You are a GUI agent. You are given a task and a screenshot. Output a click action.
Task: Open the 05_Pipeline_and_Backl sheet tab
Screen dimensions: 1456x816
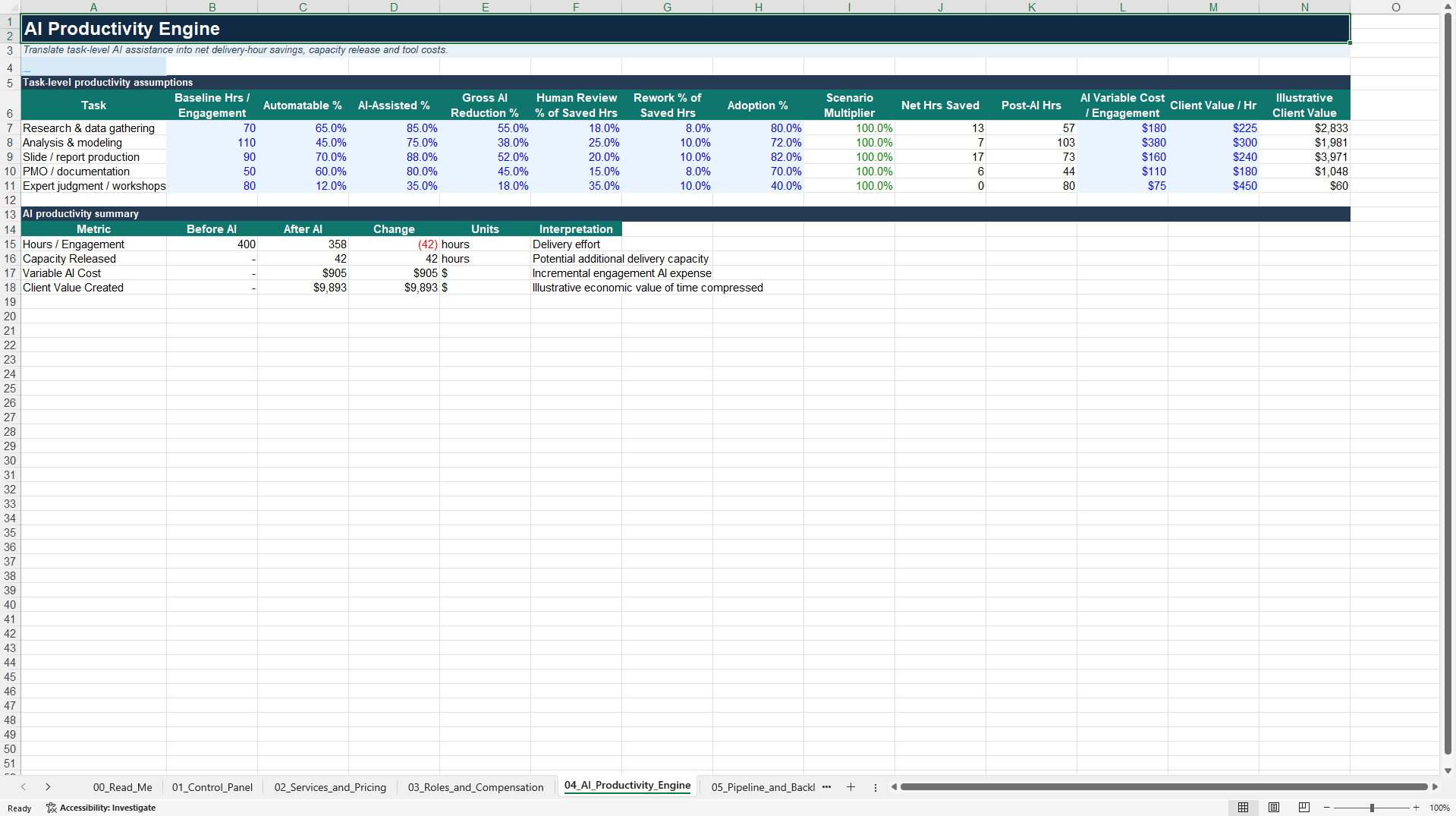pos(763,787)
